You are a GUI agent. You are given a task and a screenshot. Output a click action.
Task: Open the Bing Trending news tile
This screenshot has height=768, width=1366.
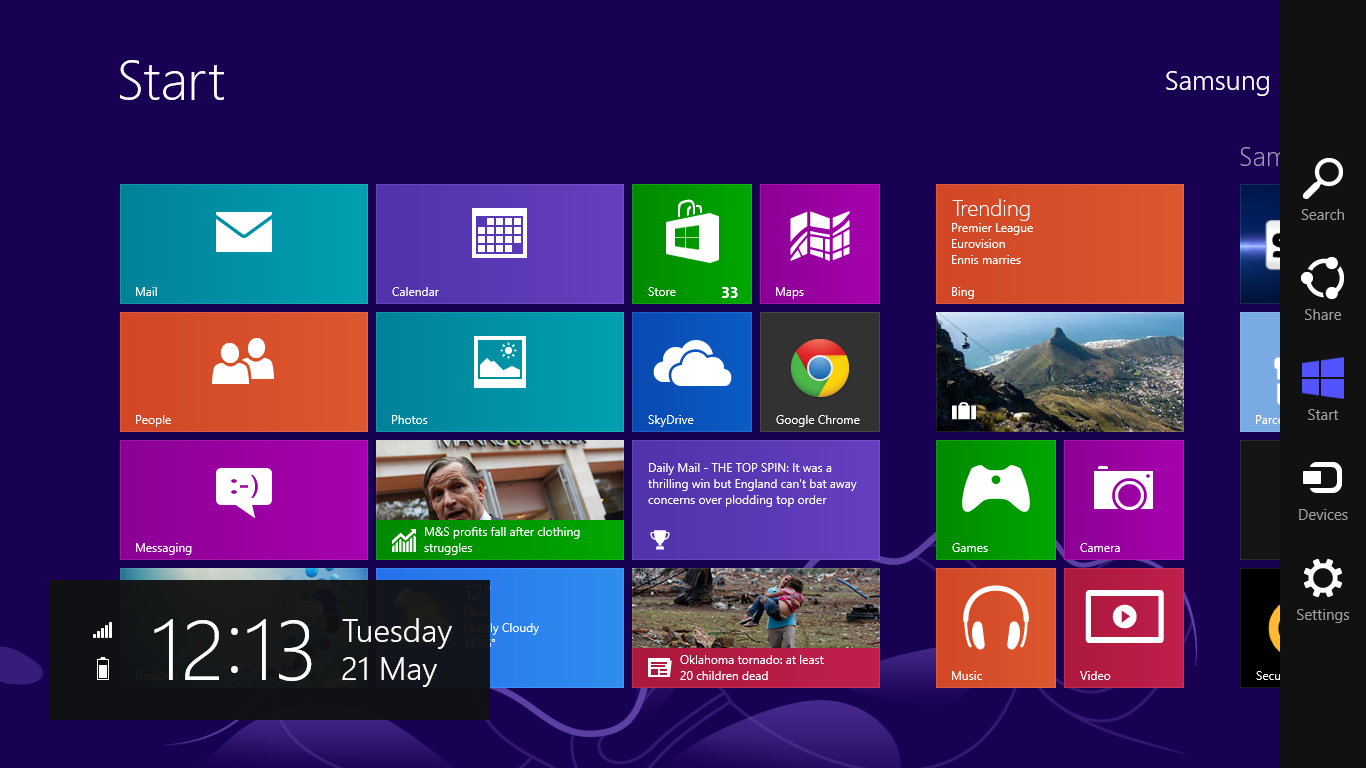pos(1059,243)
